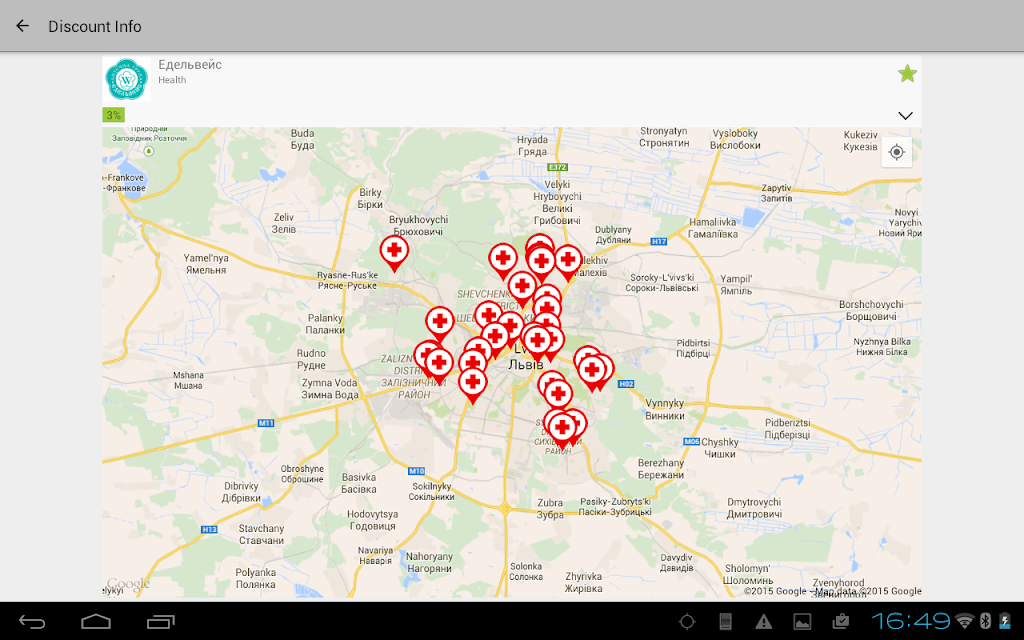This screenshot has width=1024, height=640.
Task: Select the pin directly above Львів label
Action: click(x=538, y=342)
